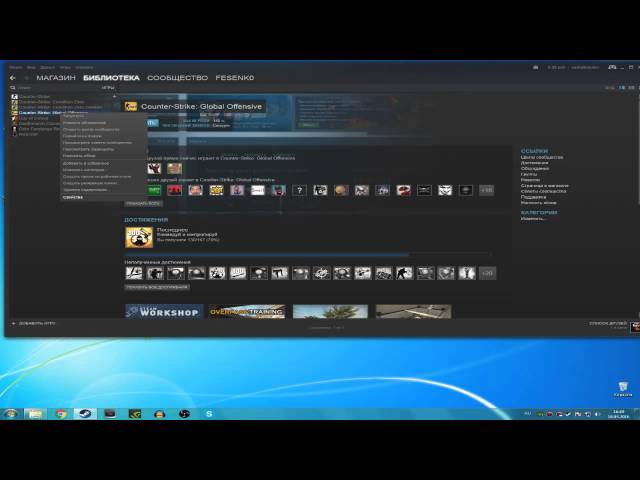Click the volume icon in system tray
The height and width of the screenshot is (480, 640).
point(597,414)
